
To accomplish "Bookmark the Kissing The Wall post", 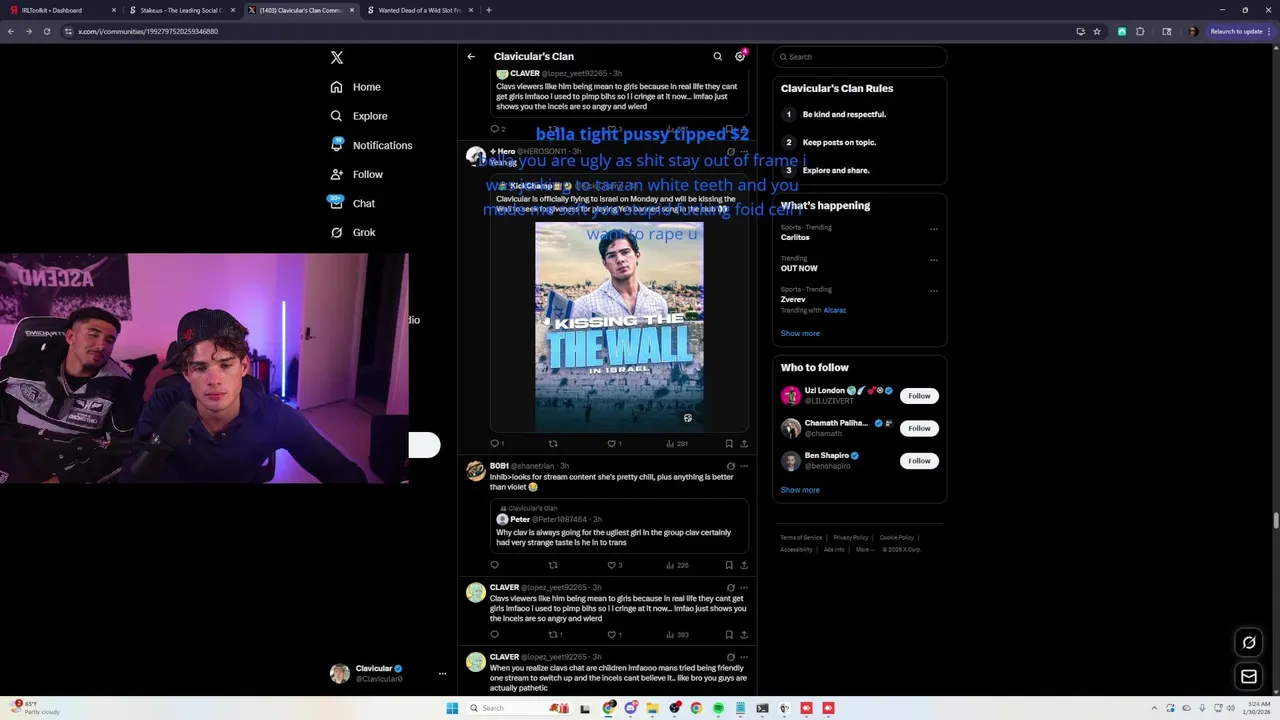I will click(729, 443).
